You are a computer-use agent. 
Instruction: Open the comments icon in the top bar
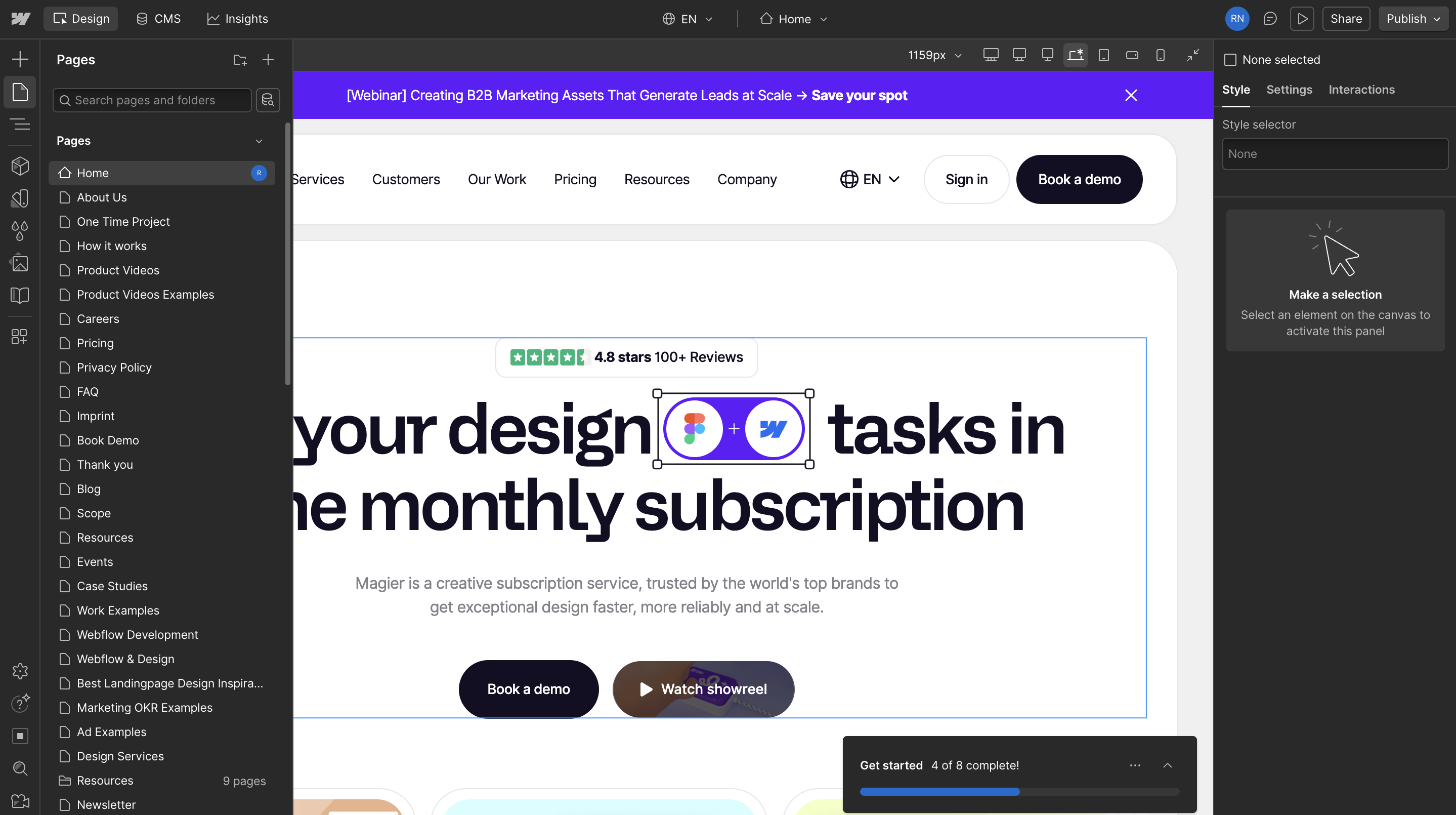(1269, 19)
